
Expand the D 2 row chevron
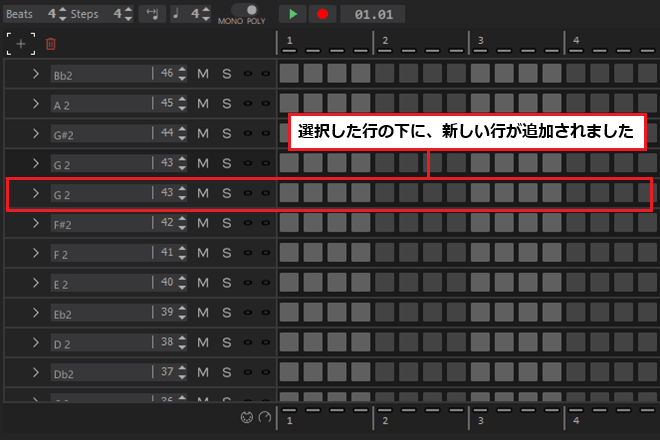(36, 342)
